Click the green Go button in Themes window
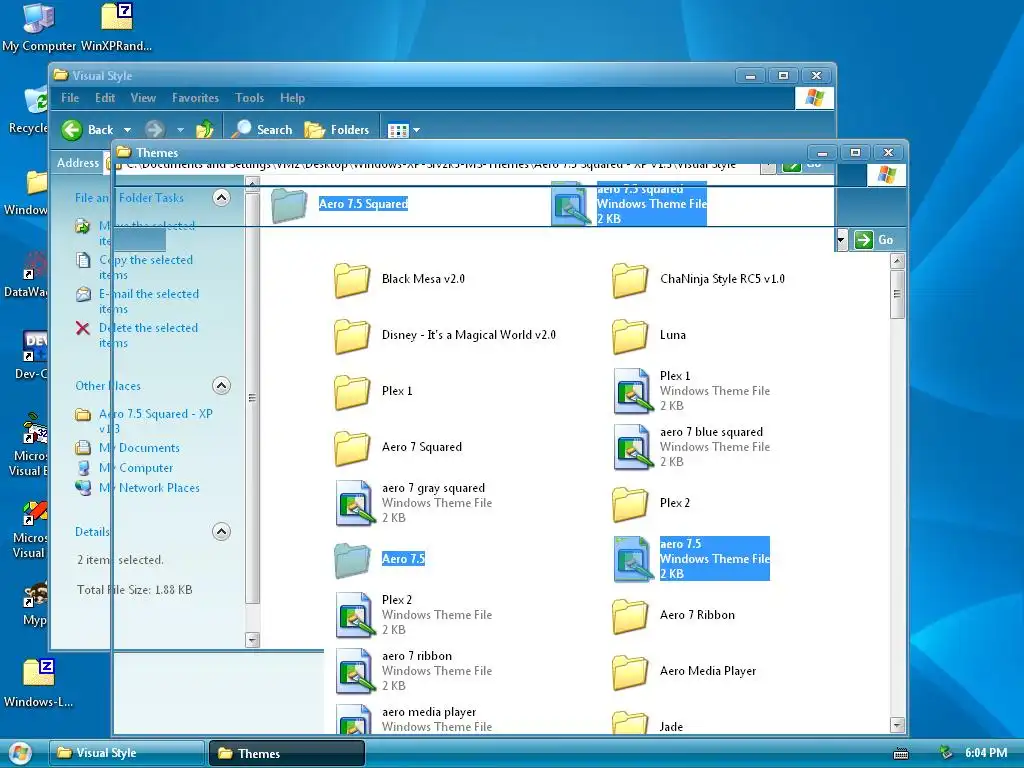This screenshot has height=768, width=1024. [873, 240]
